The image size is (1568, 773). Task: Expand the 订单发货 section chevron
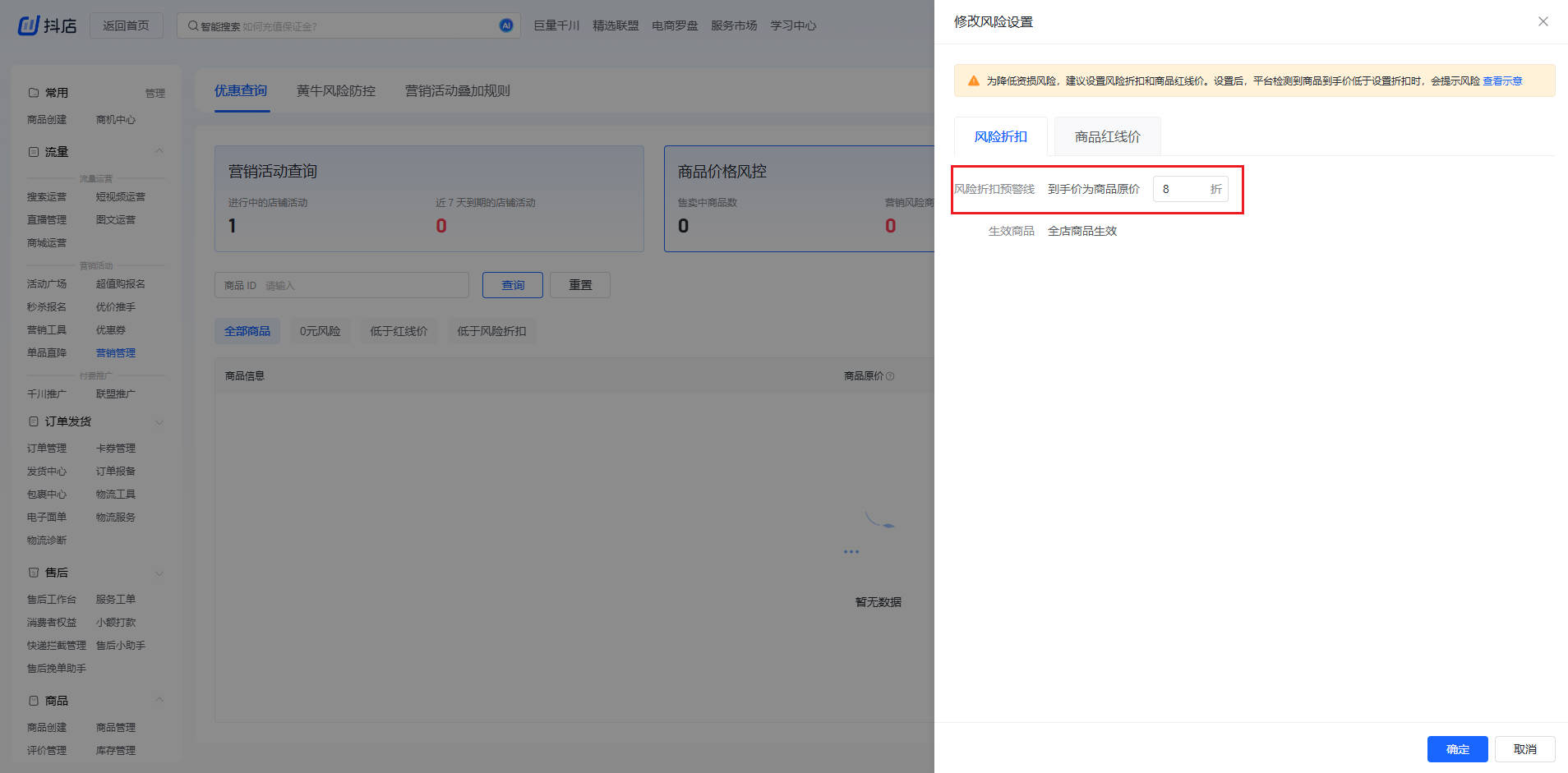pos(159,422)
